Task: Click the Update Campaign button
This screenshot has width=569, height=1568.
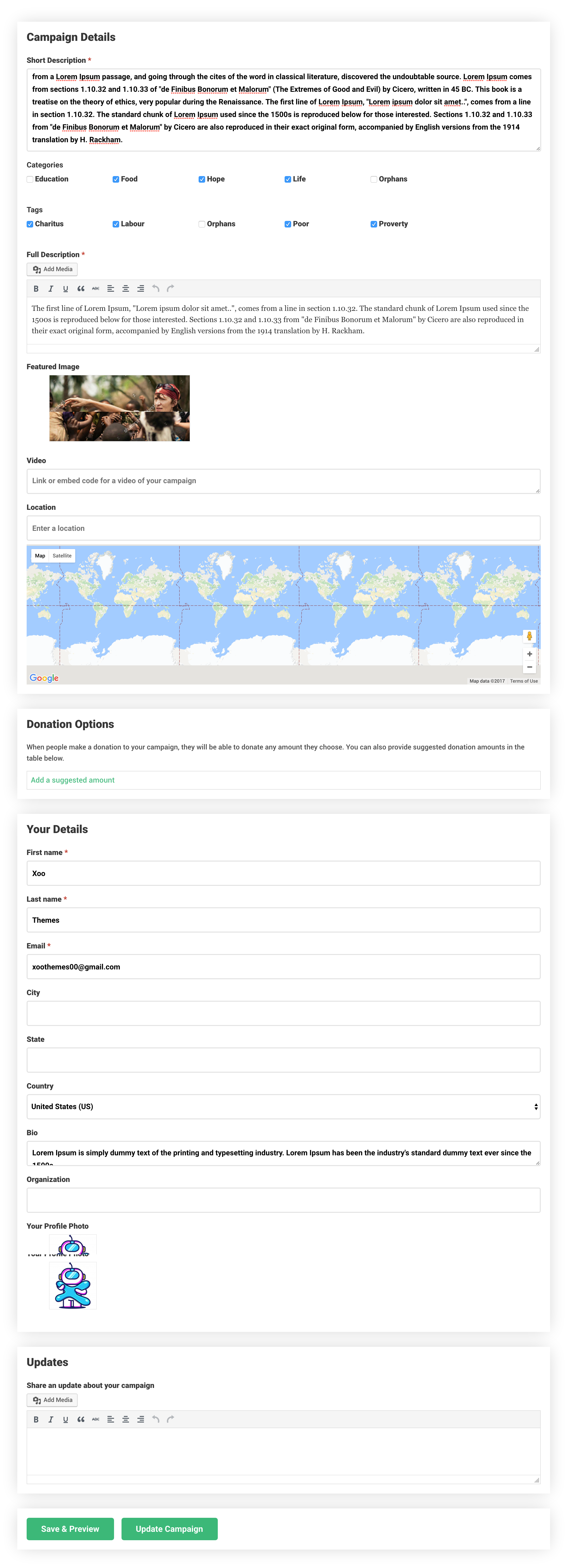Action: [169, 1529]
